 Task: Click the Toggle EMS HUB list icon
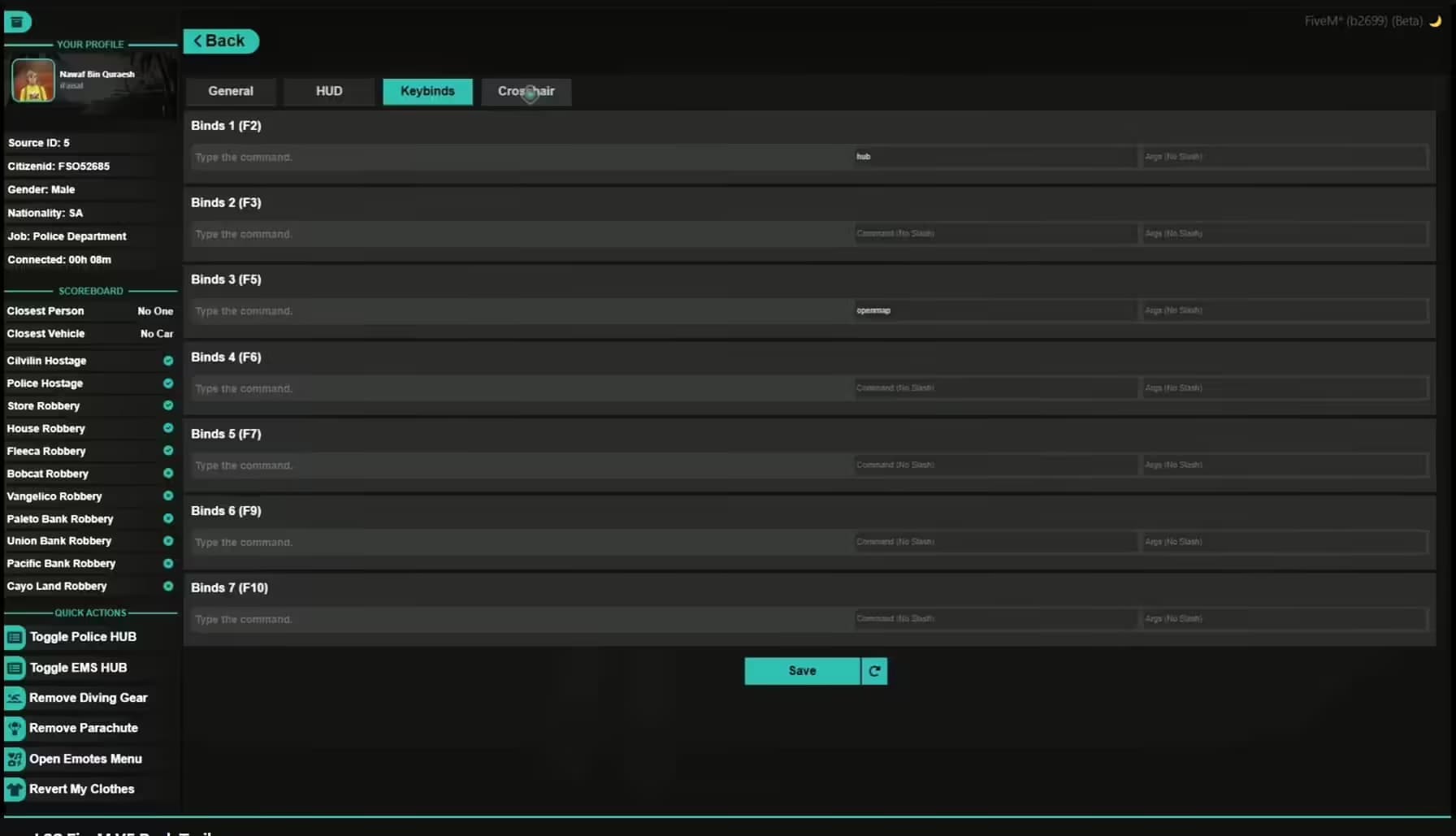pyautogui.click(x=15, y=667)
